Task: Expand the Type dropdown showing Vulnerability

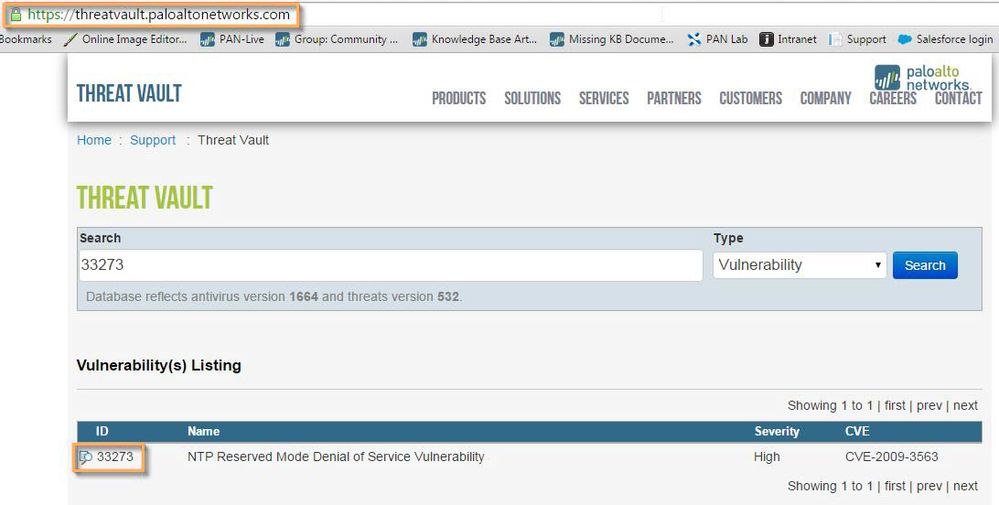Action: click(800, 265)
